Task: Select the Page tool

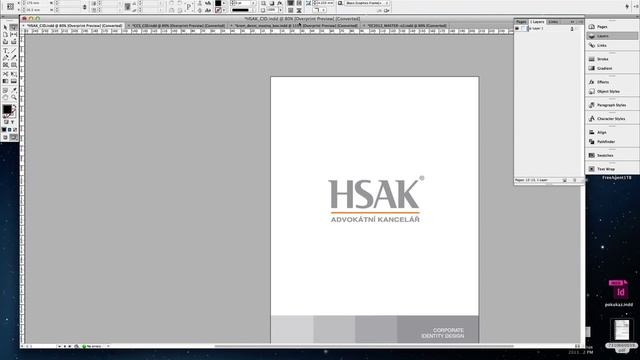Action: (x=5, y=35)
